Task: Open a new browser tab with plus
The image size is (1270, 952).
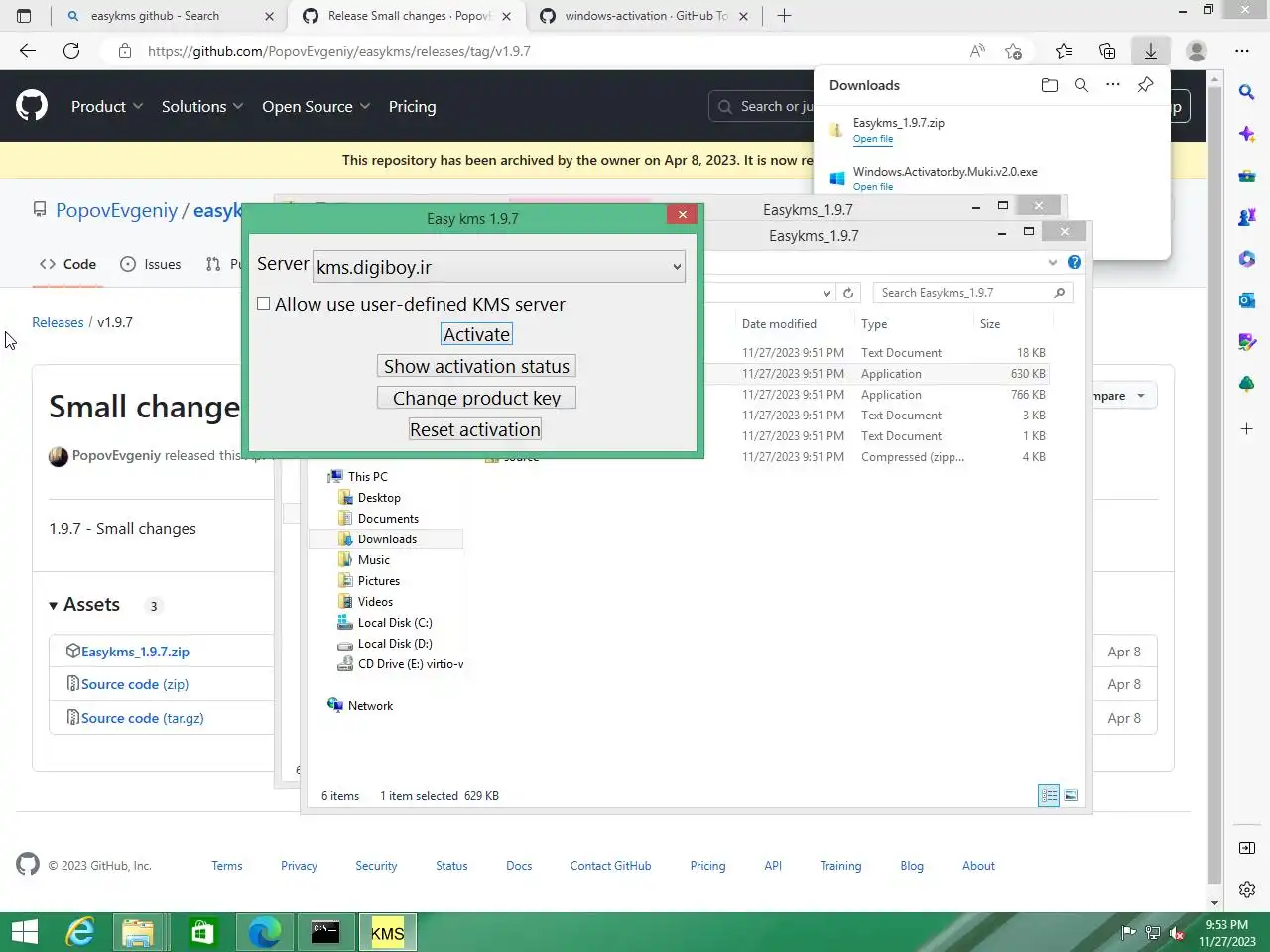Action: point(784,16)
